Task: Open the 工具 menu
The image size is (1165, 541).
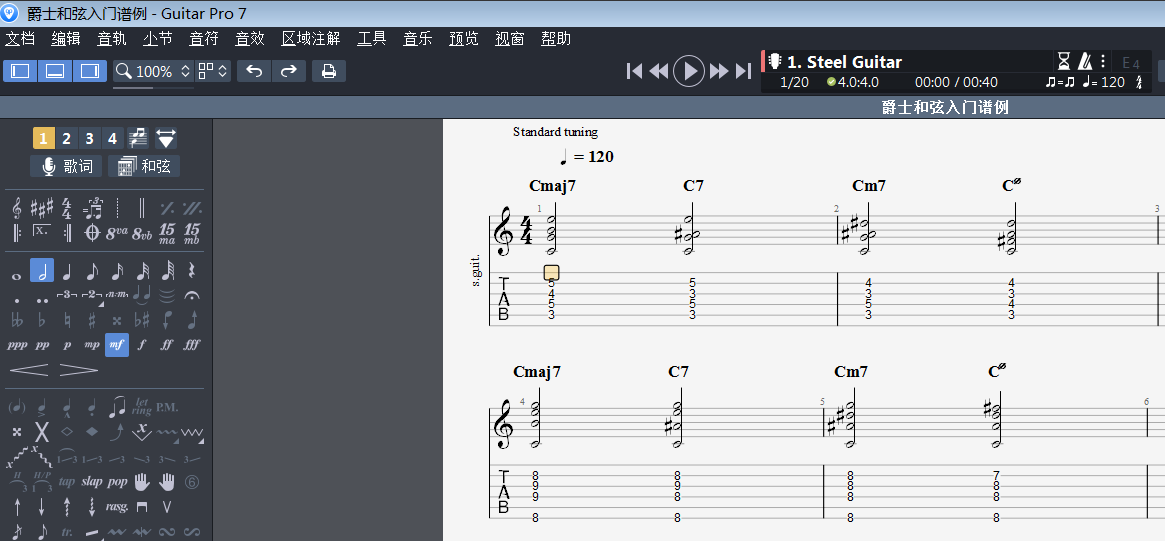Action: pyautogui.click(x=371, y=39)
